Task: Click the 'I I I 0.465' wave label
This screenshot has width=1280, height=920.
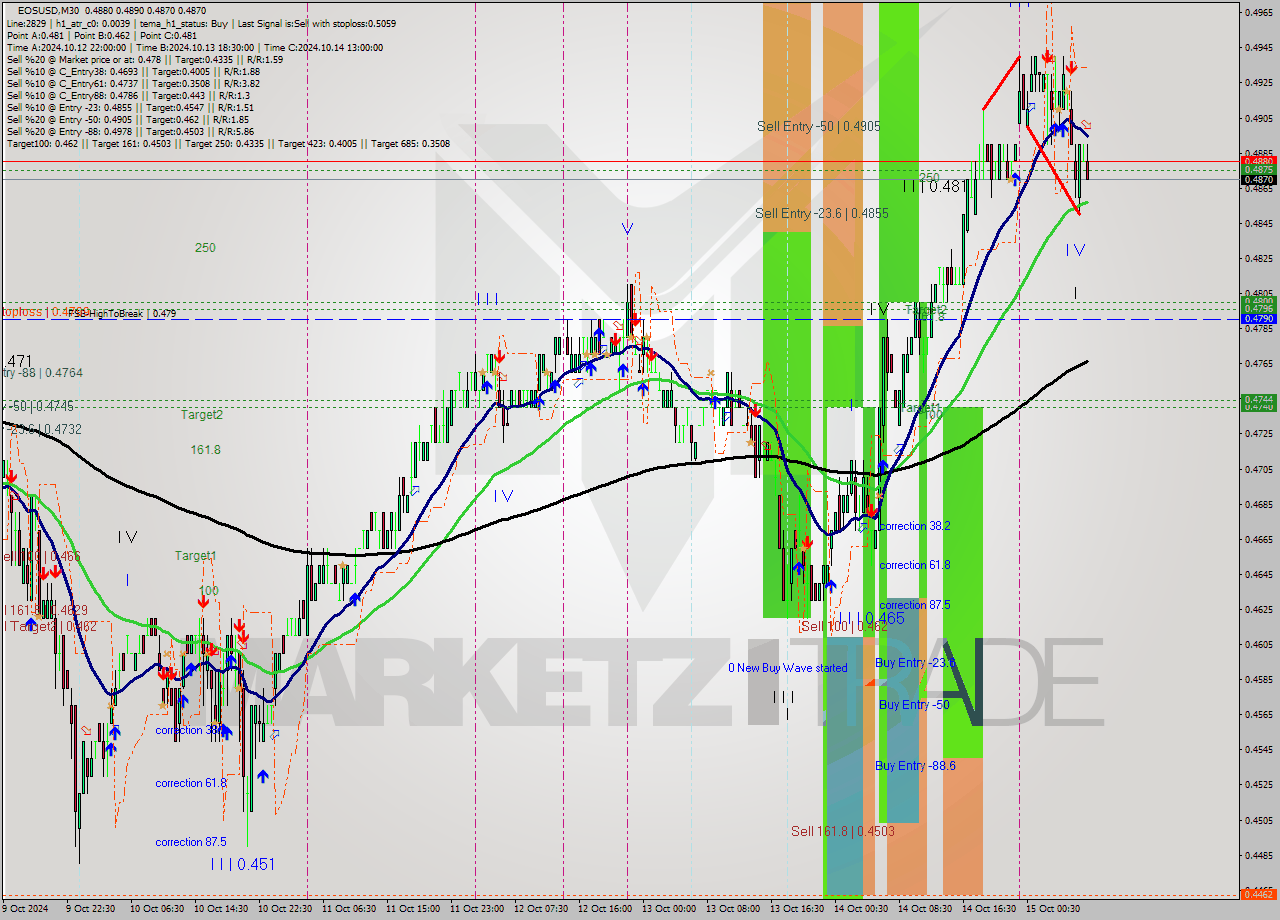Action: click(871, 618)
